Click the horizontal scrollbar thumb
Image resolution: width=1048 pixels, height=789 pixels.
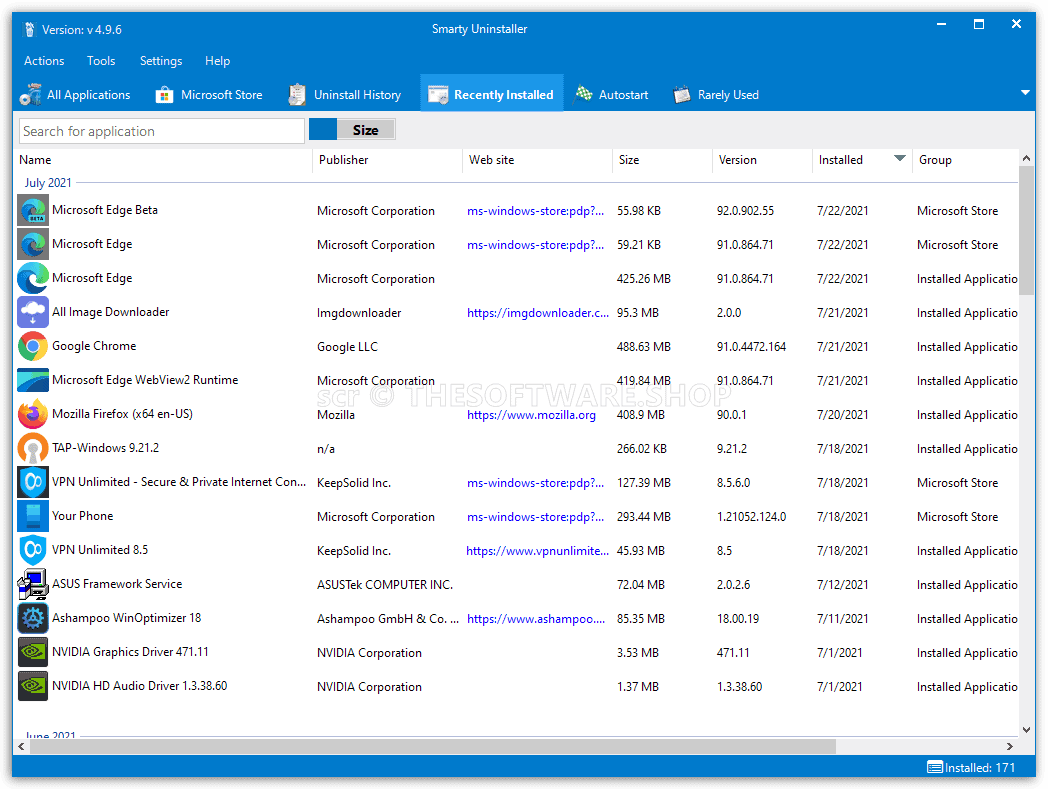point(433,746)
